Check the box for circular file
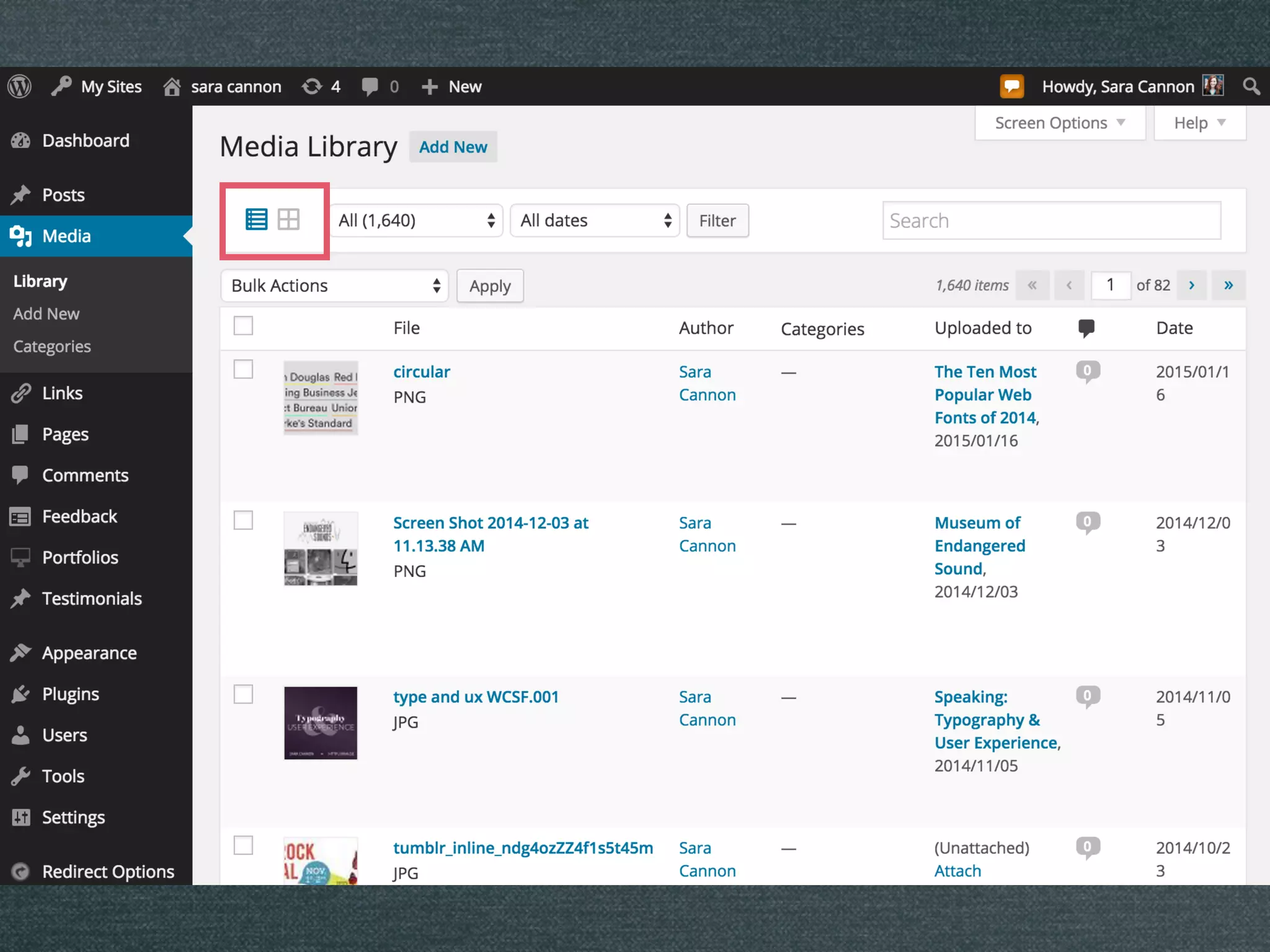Image resolution: width=1270 pixels, height=952 pixels. click(x=243, y=369)
